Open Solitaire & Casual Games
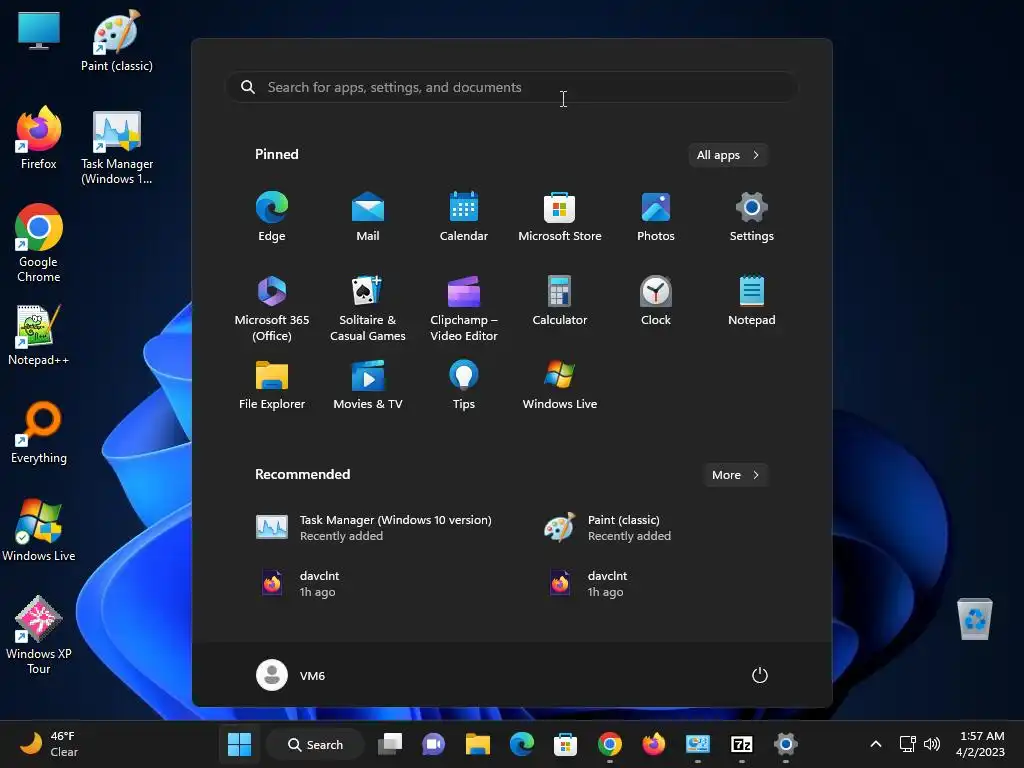This screenshot has width=1024, height=768. [x=368, y=308]
